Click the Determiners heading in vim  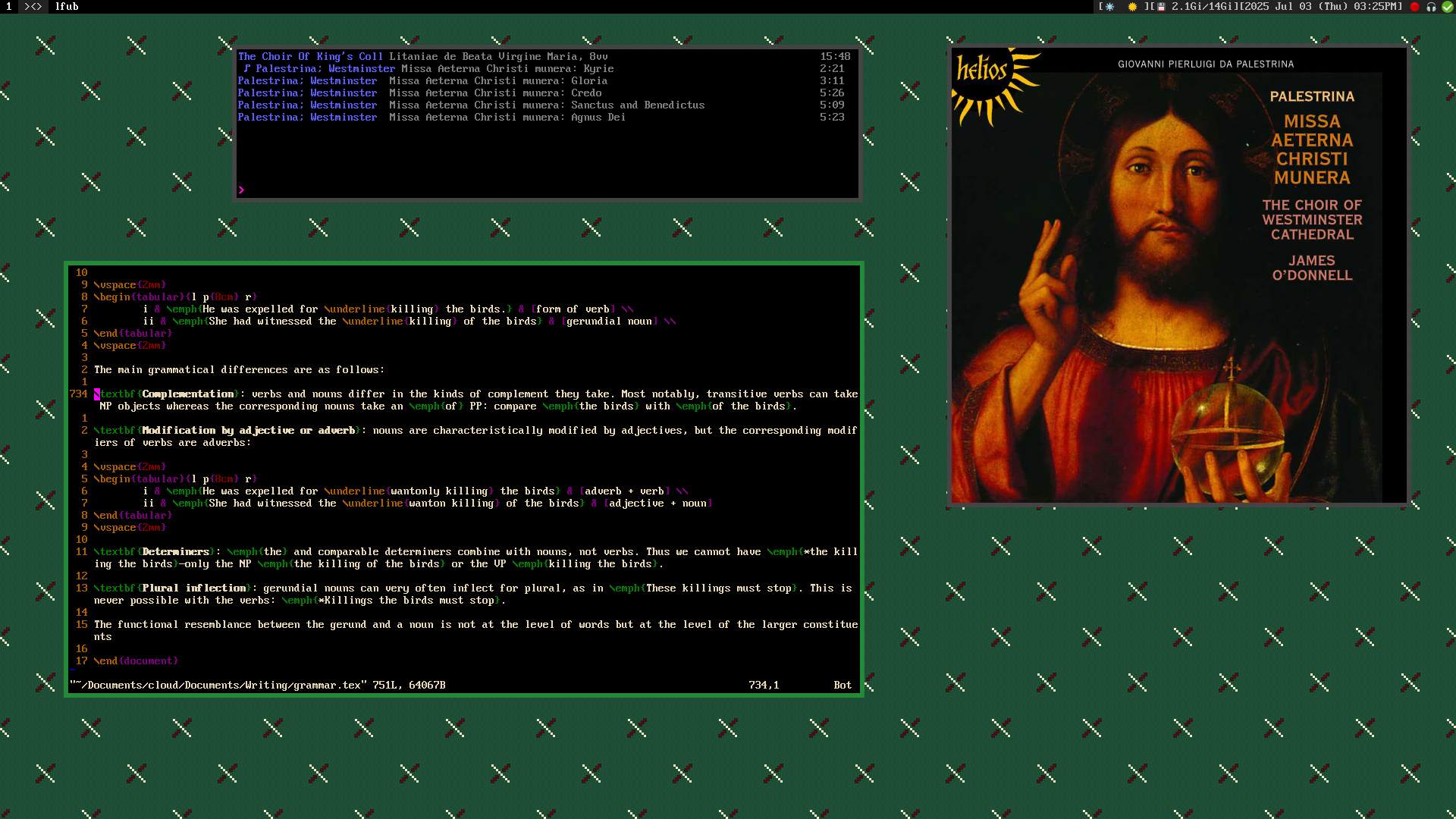[176, 551]
